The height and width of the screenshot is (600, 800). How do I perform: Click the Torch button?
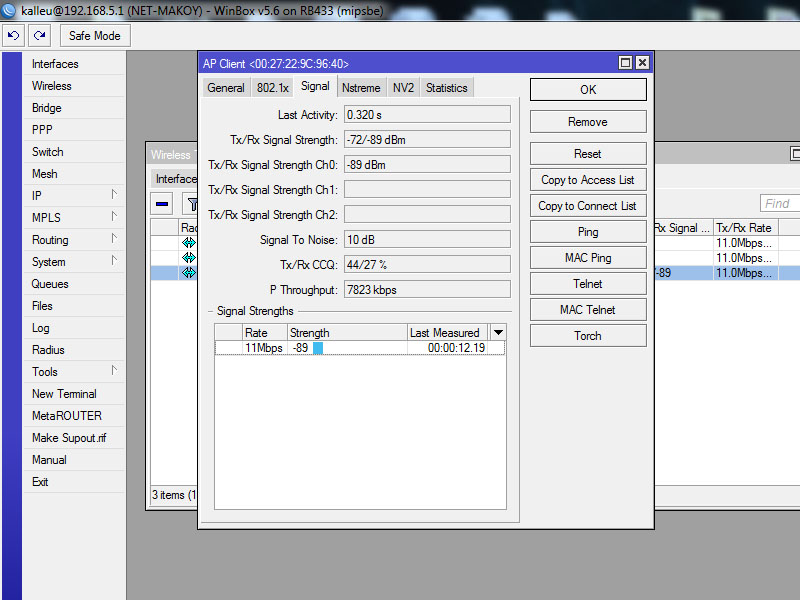point(588,336)
